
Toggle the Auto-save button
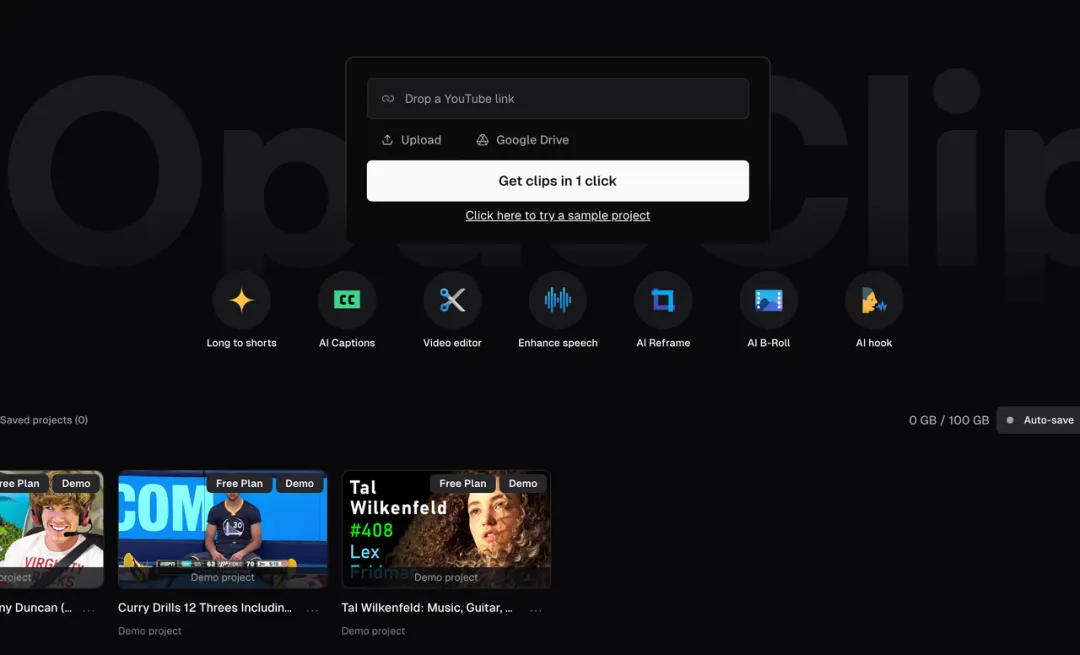tap(1039, 420)
